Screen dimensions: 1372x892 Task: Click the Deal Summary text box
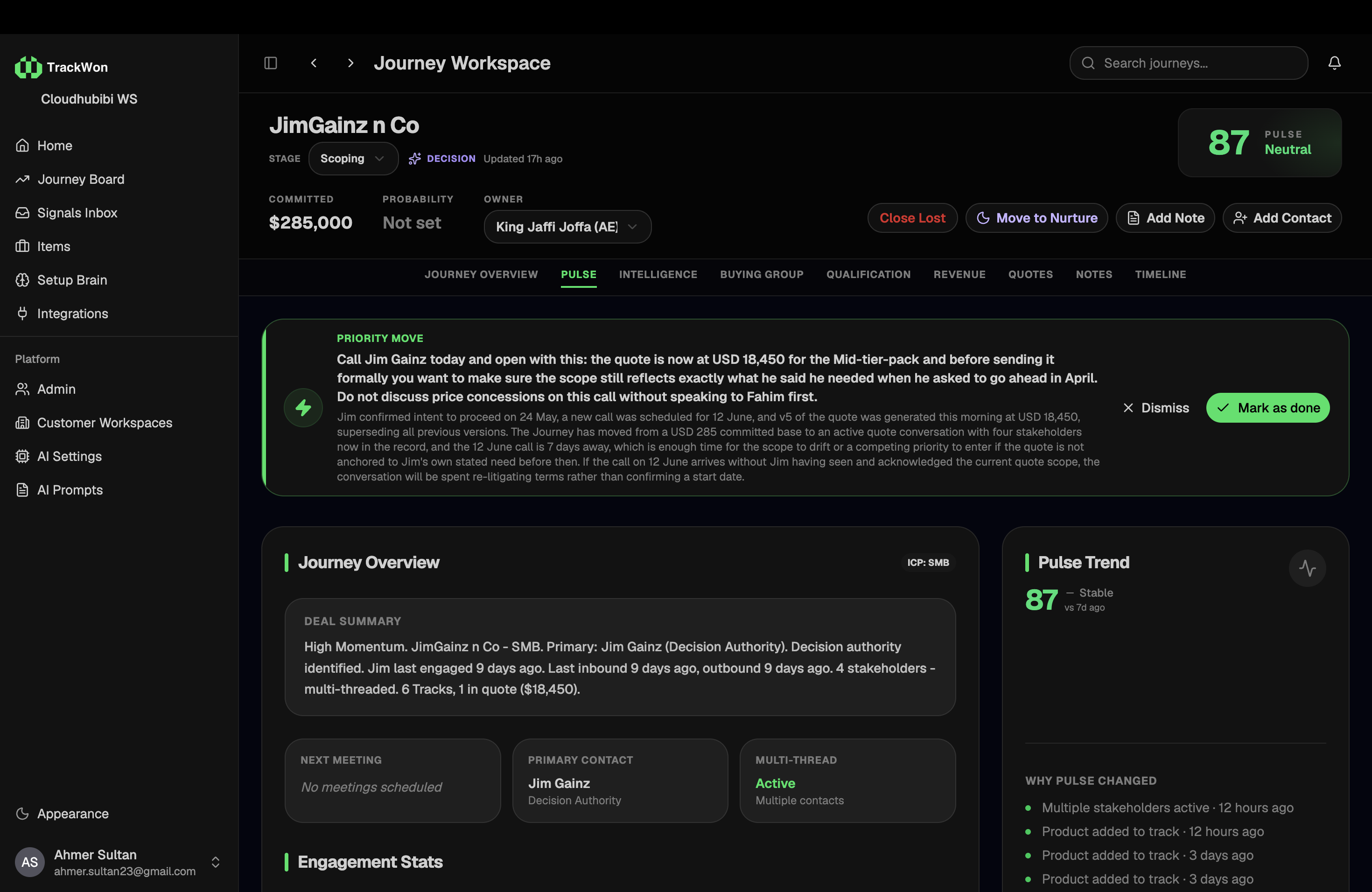tap(620, 657)
